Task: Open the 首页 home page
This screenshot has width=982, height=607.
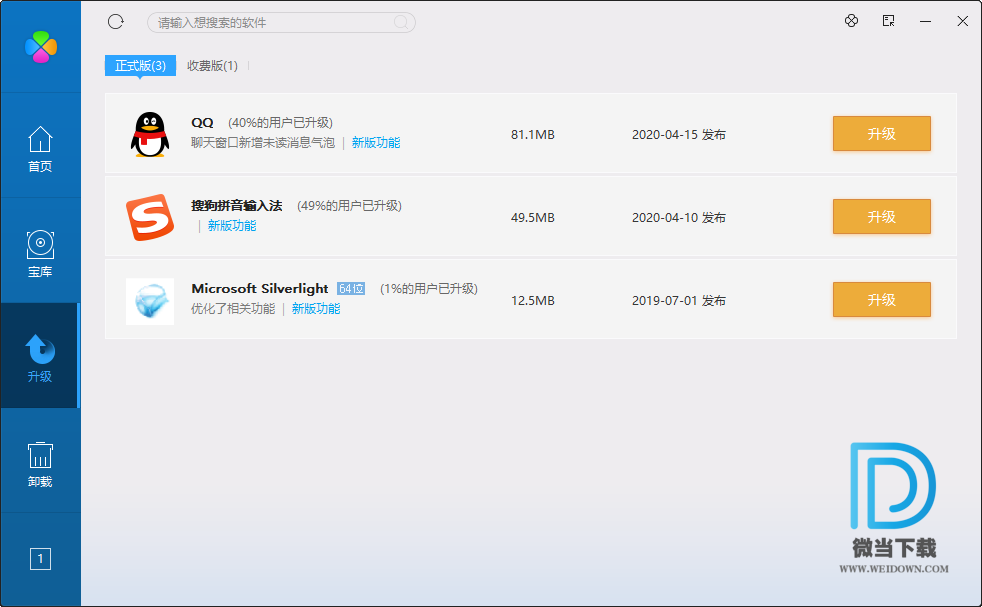Action: click(x=40, y=149)
